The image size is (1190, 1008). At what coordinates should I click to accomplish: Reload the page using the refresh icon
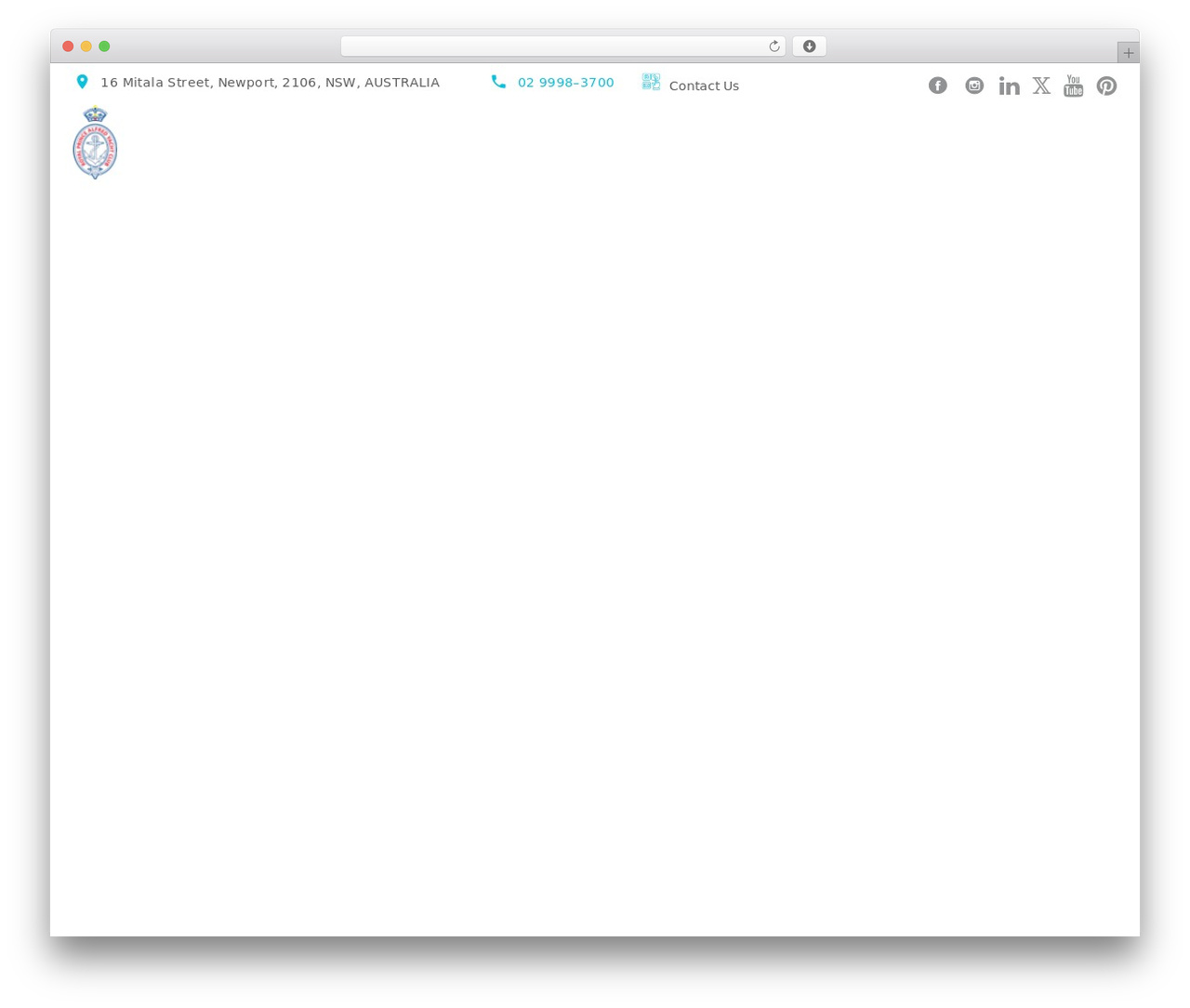(773, 46)
